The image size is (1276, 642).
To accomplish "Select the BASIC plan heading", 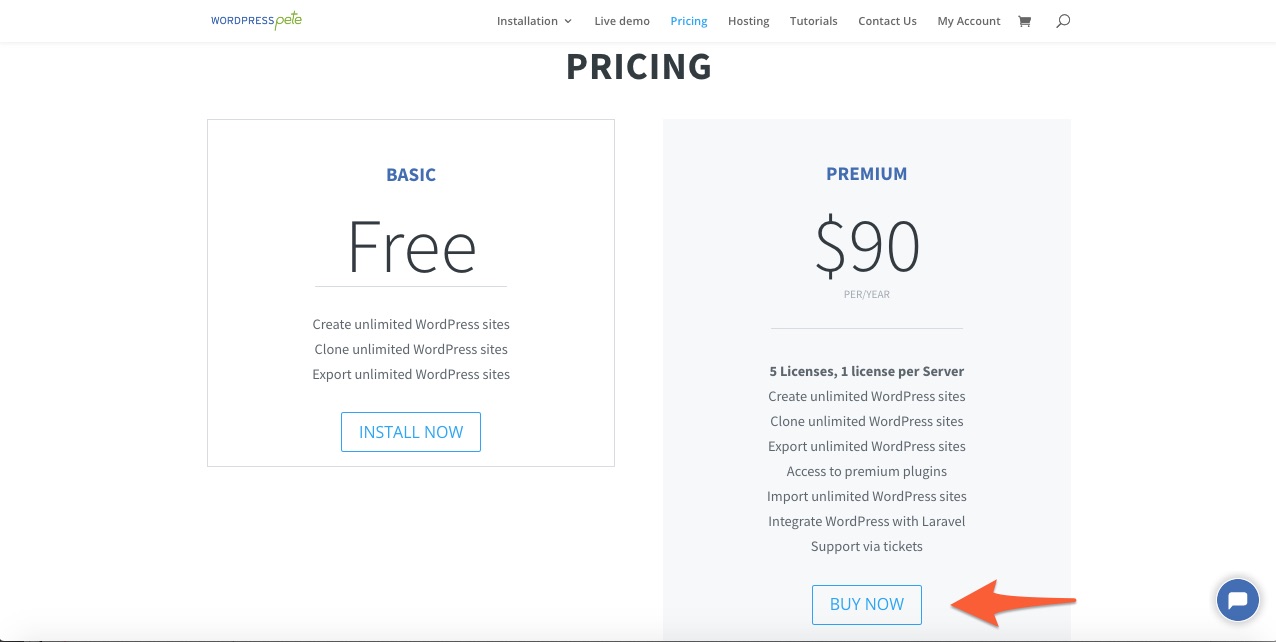I will pos(411,175).
